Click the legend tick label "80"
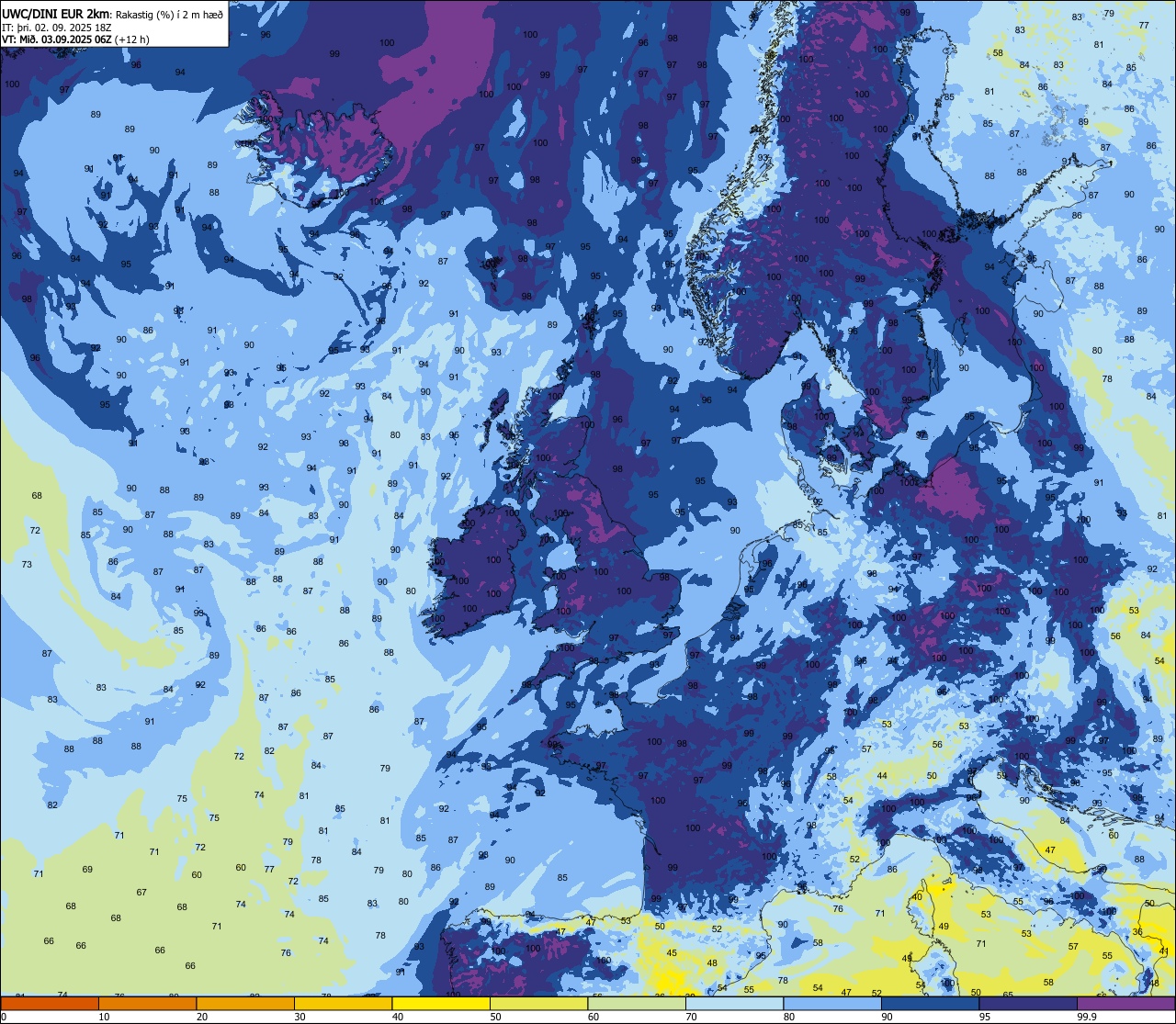The image size is (1176, 1024). click(789, 1017)
